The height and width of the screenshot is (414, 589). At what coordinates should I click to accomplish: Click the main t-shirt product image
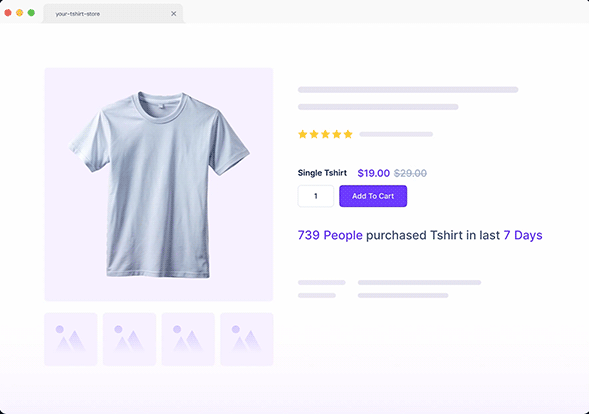(159, 184)
